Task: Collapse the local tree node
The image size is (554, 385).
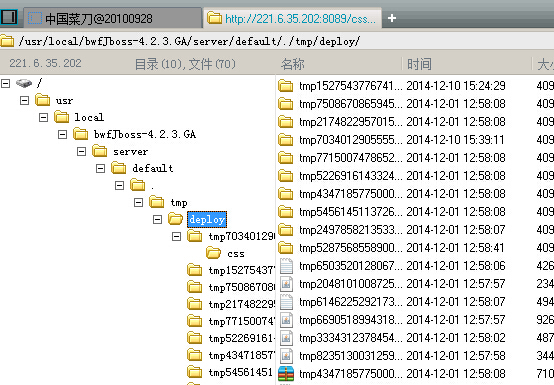Action: tap(43, 117)
